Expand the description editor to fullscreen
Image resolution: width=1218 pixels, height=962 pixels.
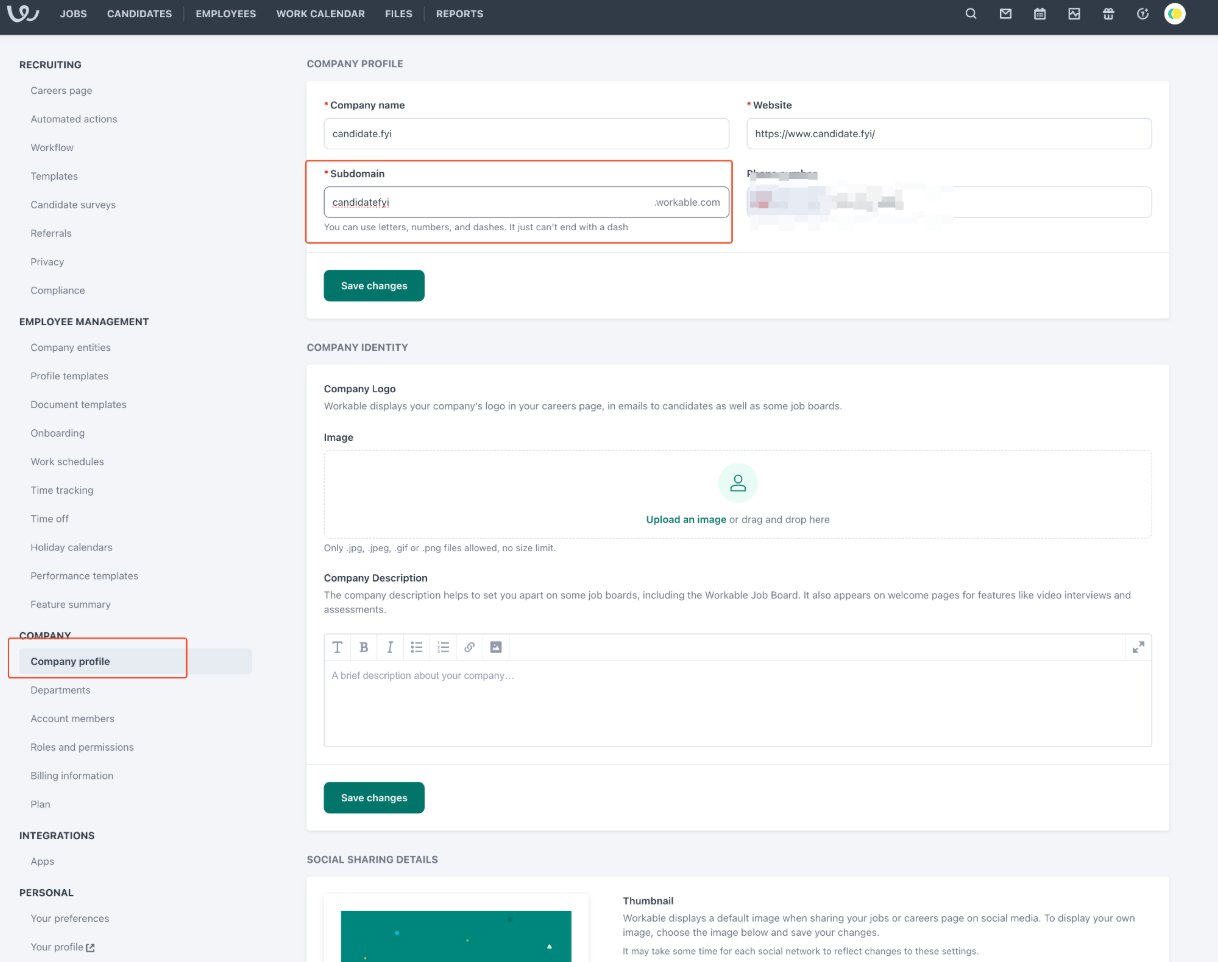(1138, 647)
